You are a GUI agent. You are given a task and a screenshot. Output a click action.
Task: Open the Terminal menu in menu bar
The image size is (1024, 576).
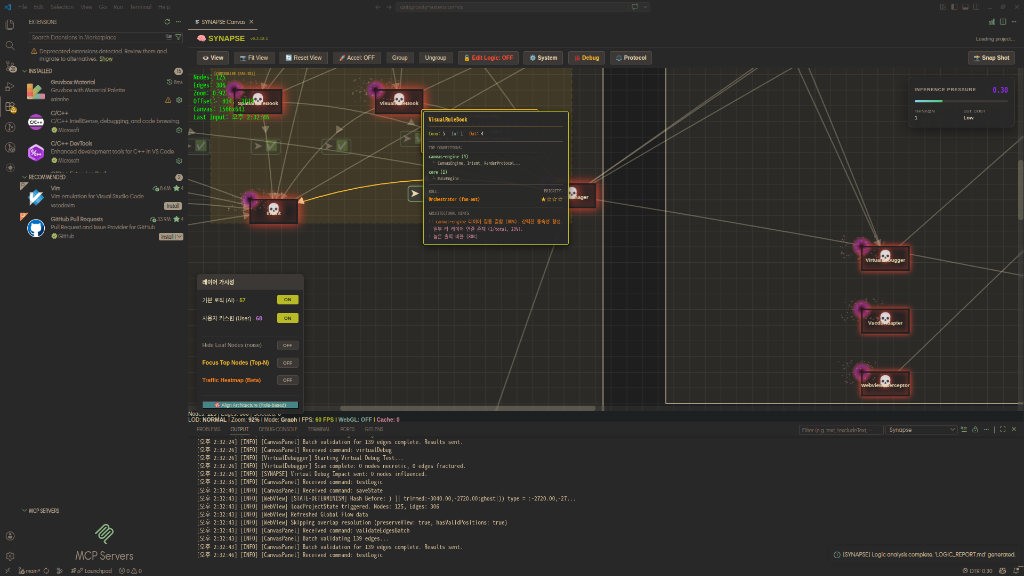pyautogui.click(x=140, y=7)
